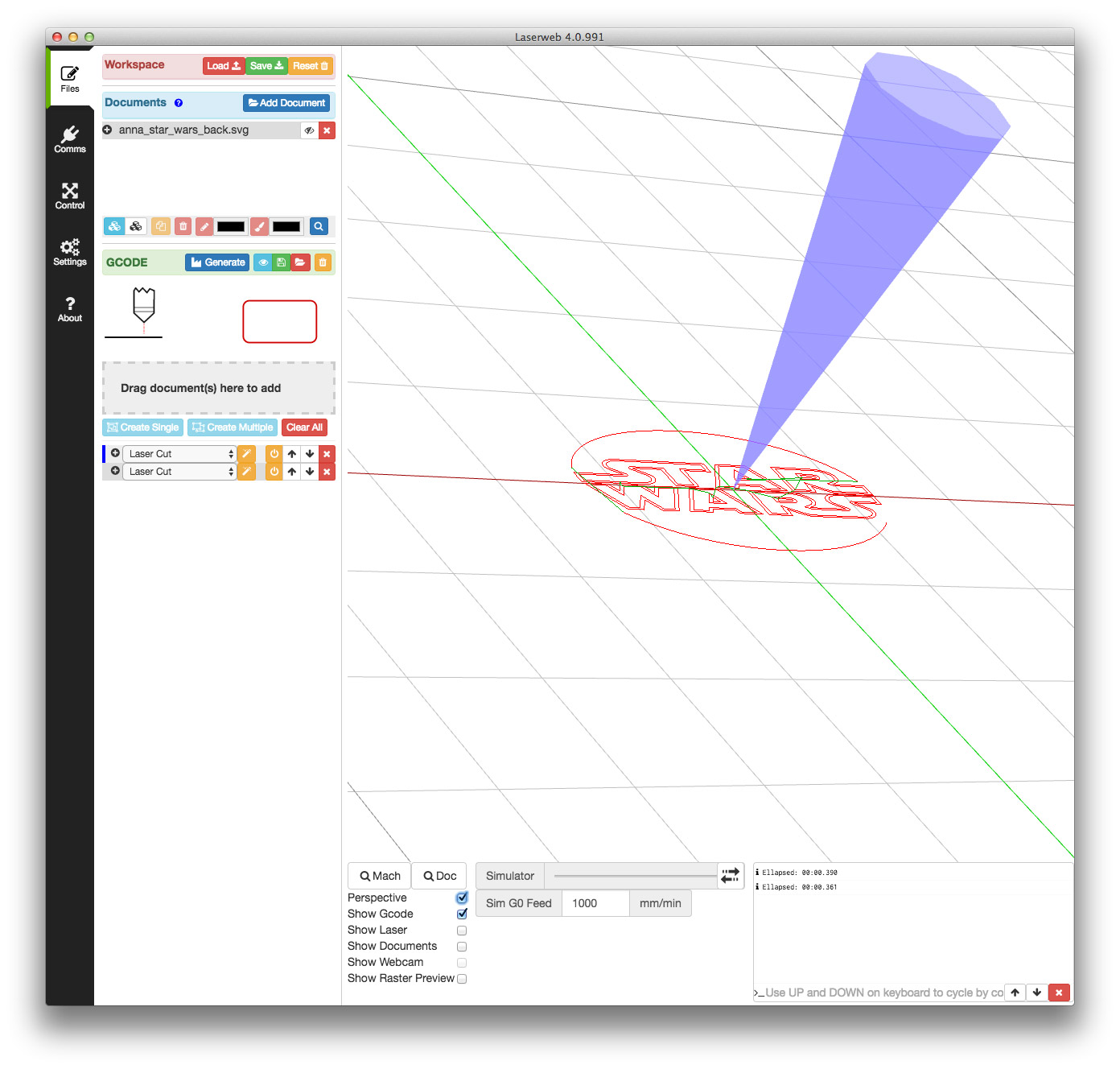
Task: Click the pink trash delete-documents icon
Action: click(183, 226)
